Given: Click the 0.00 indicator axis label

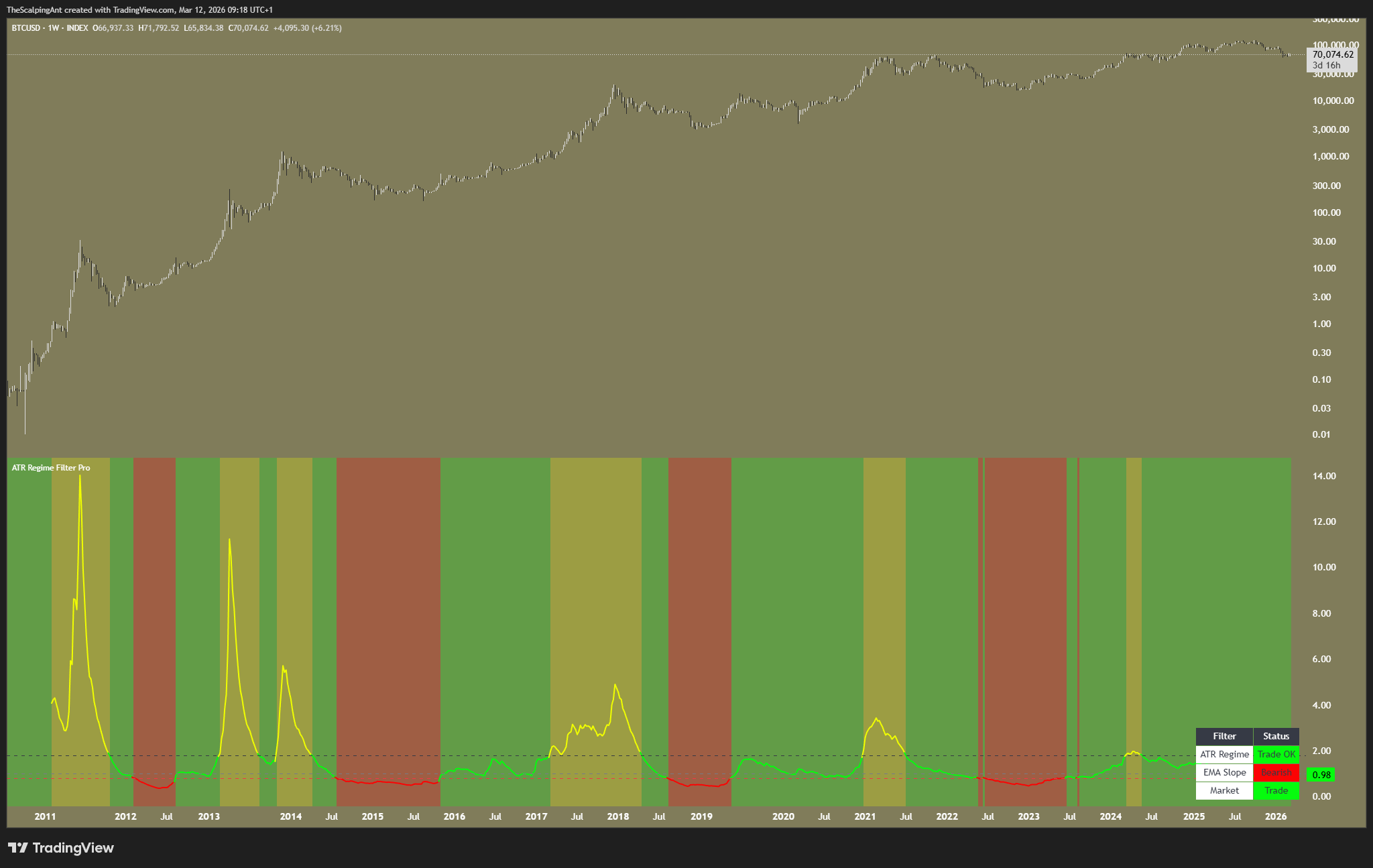Looking at the screenshot, I should coord(1321,796).
